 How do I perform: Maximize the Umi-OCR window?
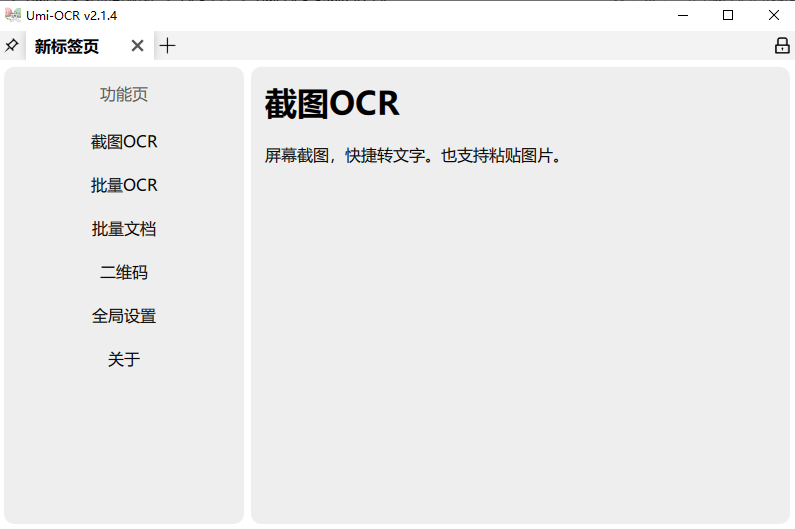pos(728,15)
